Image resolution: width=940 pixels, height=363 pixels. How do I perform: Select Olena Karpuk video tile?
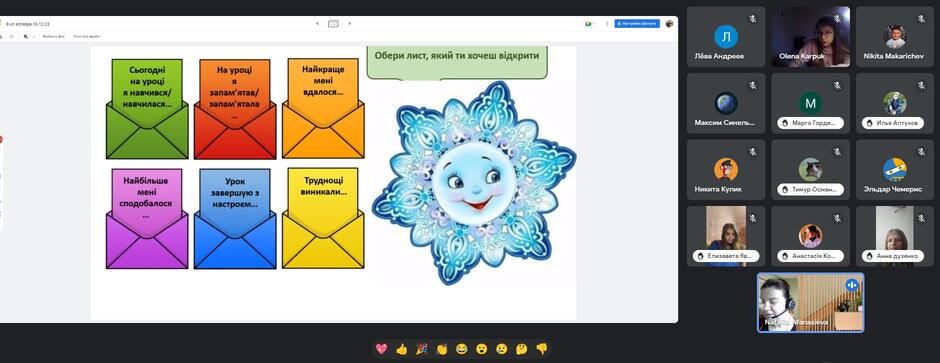tap(811, 37)
